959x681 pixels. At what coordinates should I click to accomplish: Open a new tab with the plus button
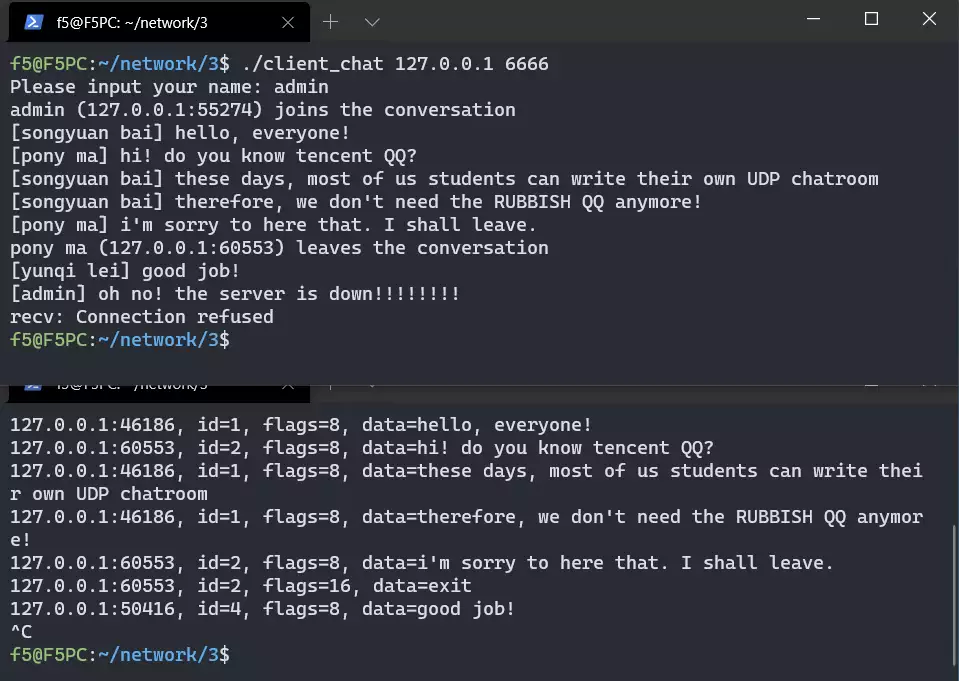(x=330, y=21)
